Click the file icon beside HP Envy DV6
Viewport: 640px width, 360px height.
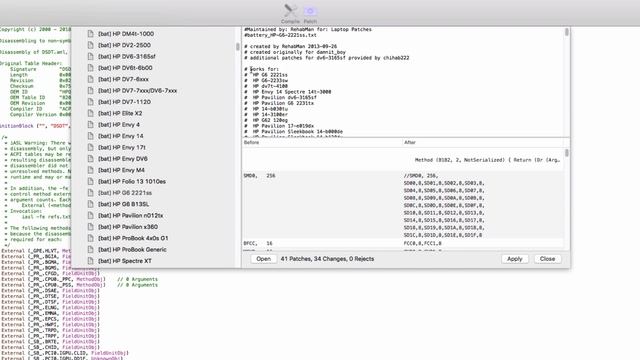point(91,159)
